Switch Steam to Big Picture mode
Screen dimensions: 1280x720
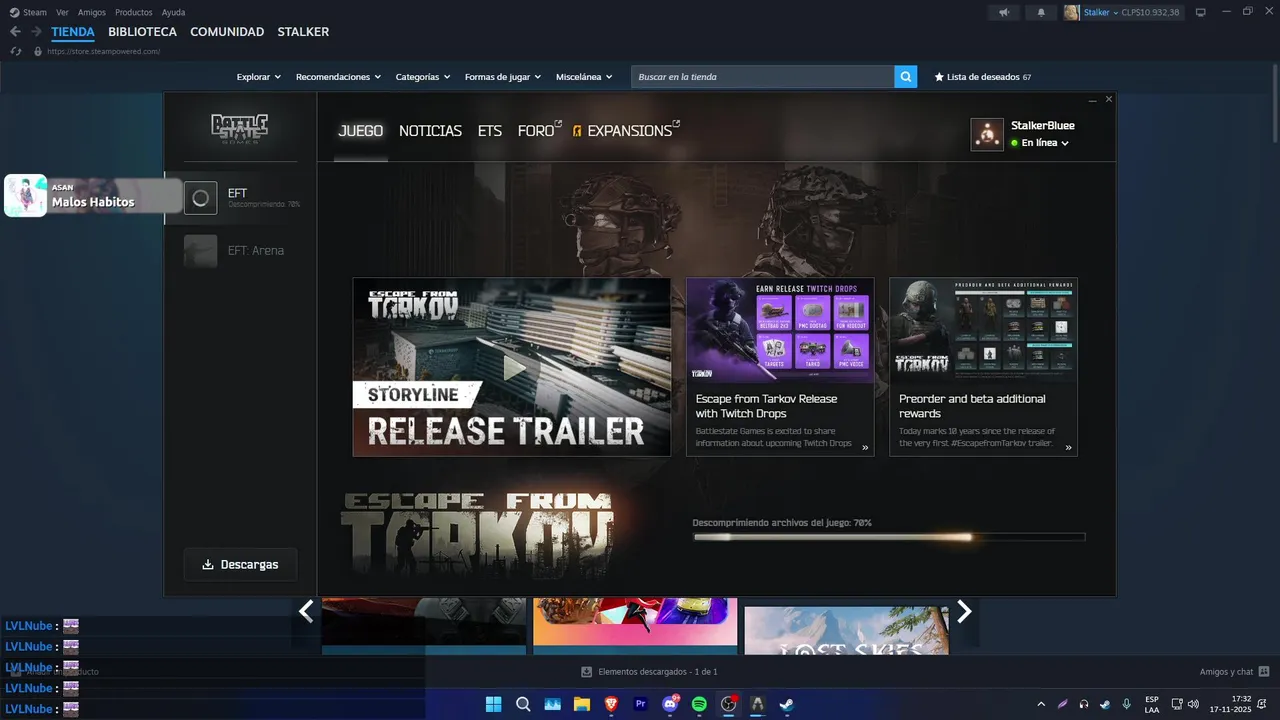coord(1201,12)
